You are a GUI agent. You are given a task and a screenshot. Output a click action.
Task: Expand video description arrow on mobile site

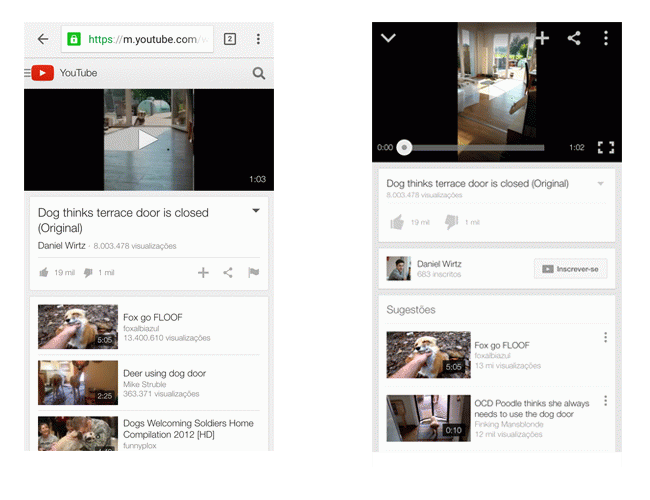pyautogui.click(x=256, y=211)
